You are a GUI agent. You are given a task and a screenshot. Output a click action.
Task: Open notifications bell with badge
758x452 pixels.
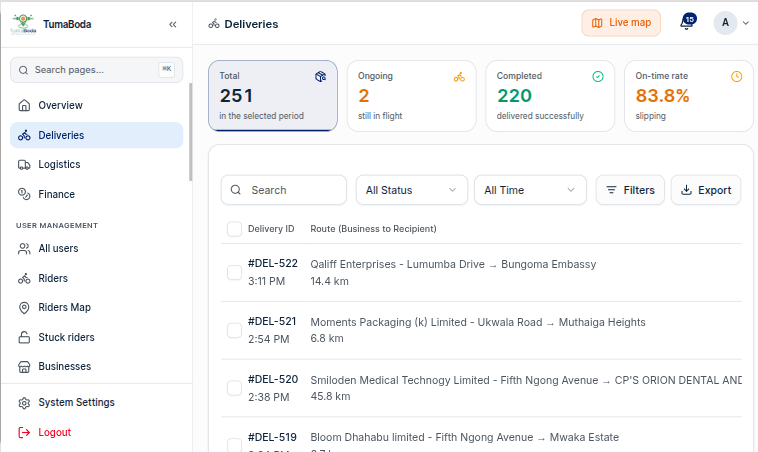pos(687,22)
